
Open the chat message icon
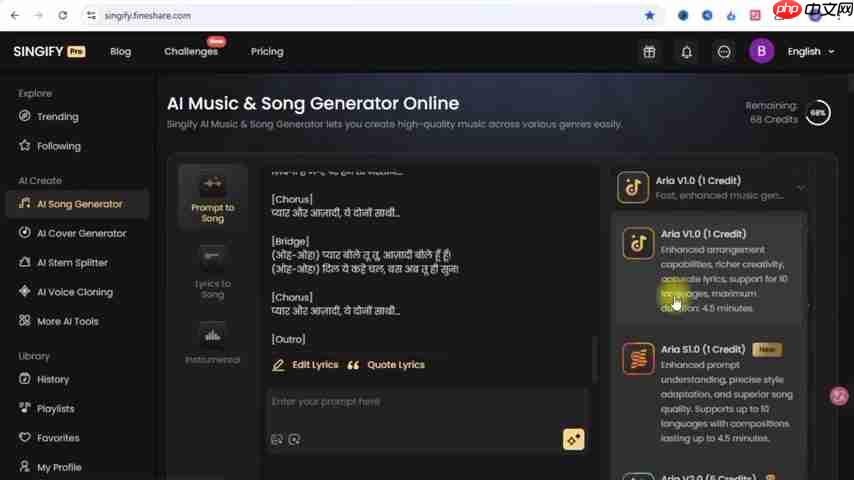(724, 52)
